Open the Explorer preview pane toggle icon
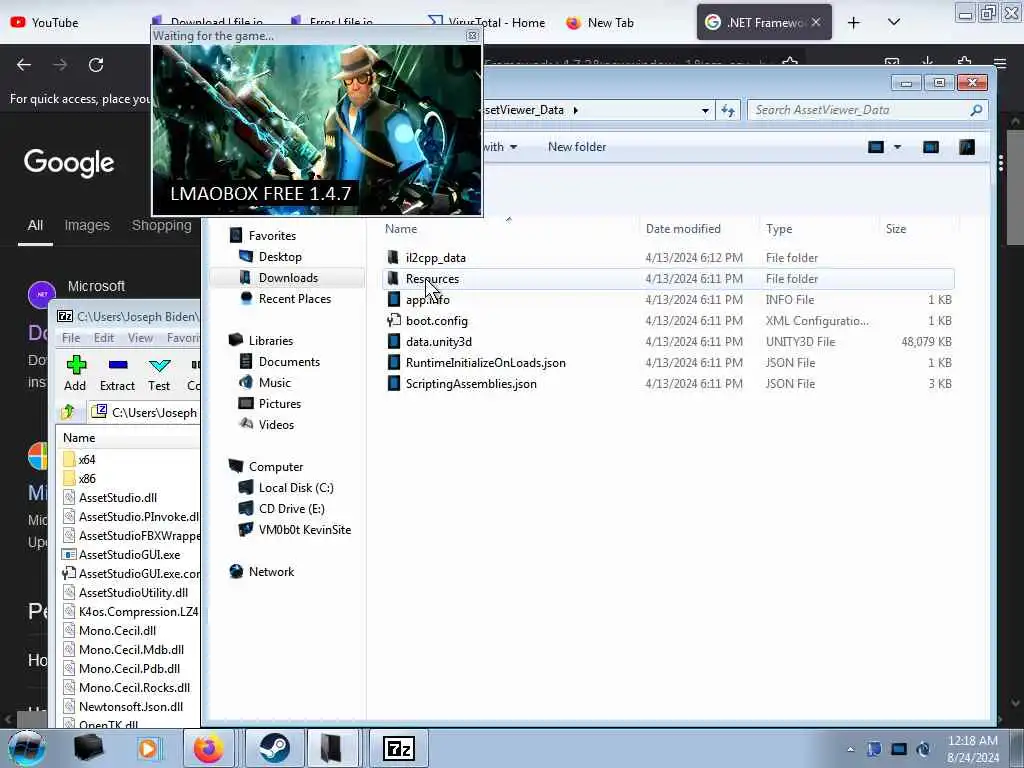 [931, 147]
